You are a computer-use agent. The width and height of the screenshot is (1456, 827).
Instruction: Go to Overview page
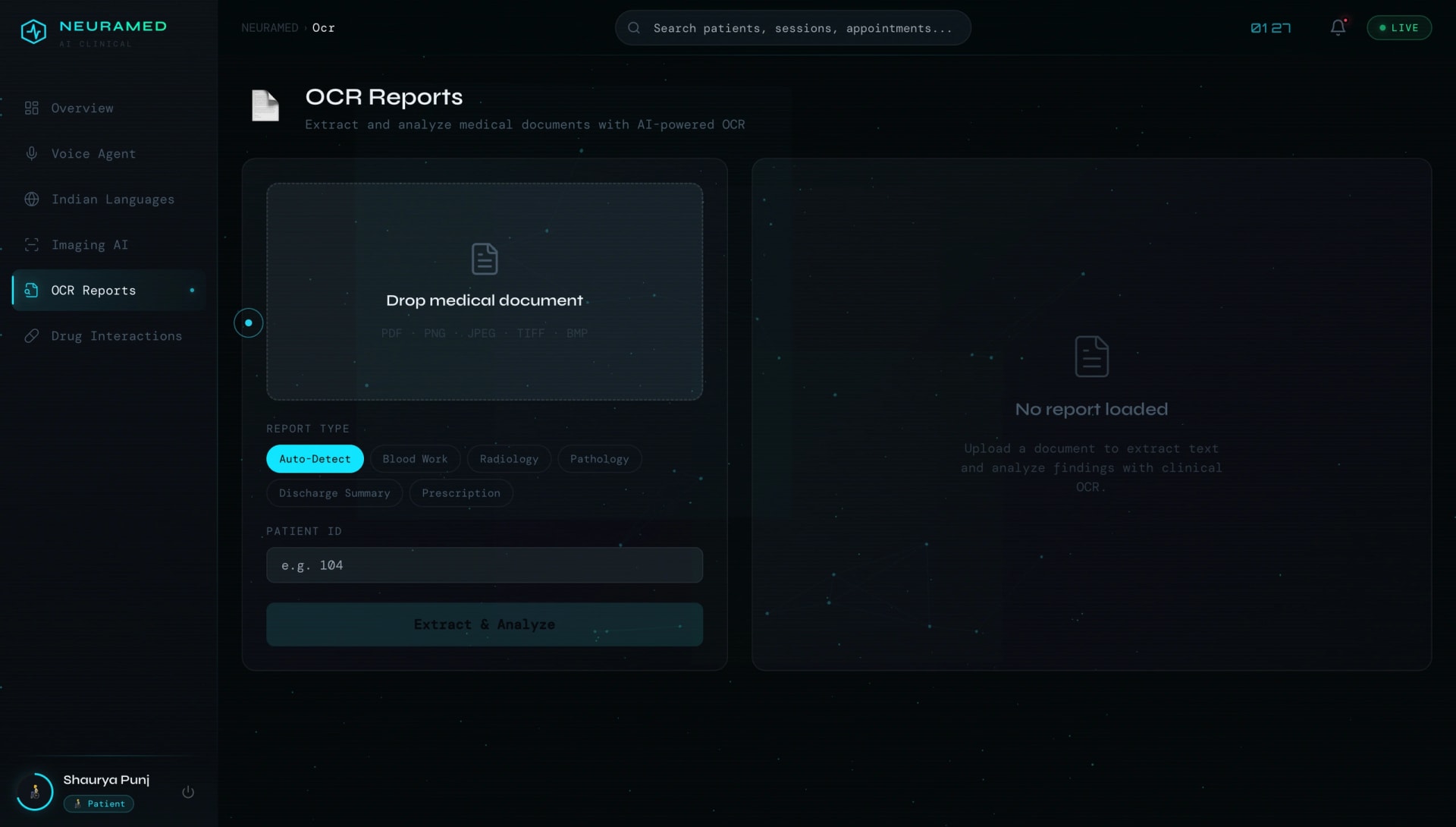coord(108,108)
